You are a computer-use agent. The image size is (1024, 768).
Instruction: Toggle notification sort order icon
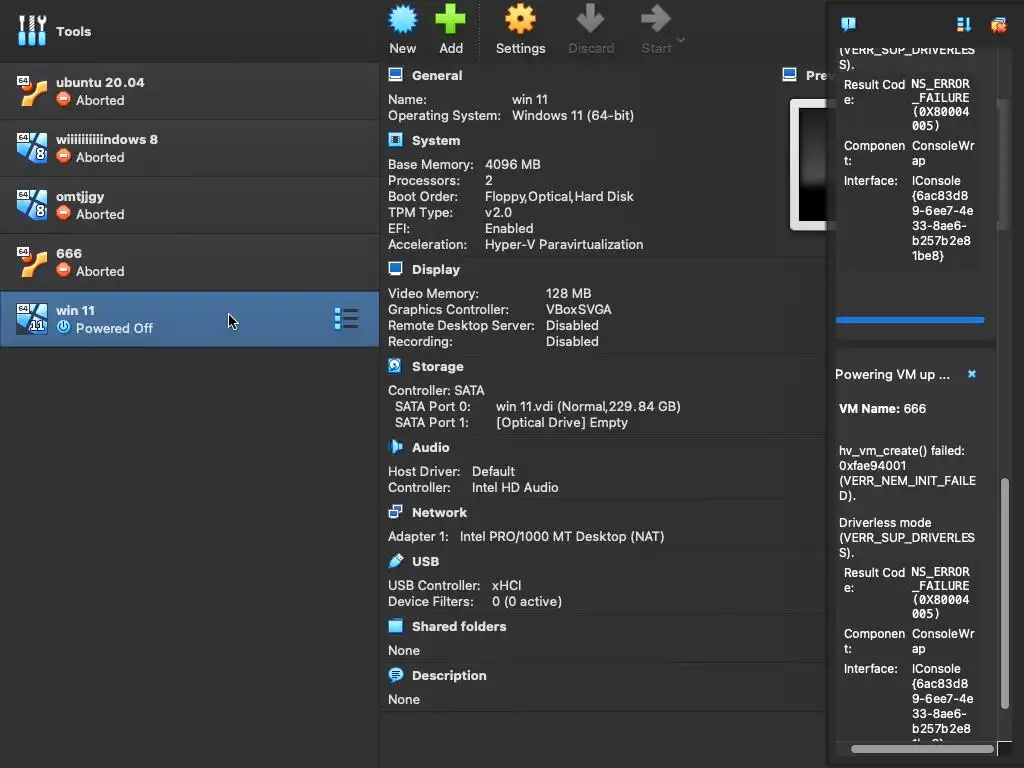click(963, 25)
